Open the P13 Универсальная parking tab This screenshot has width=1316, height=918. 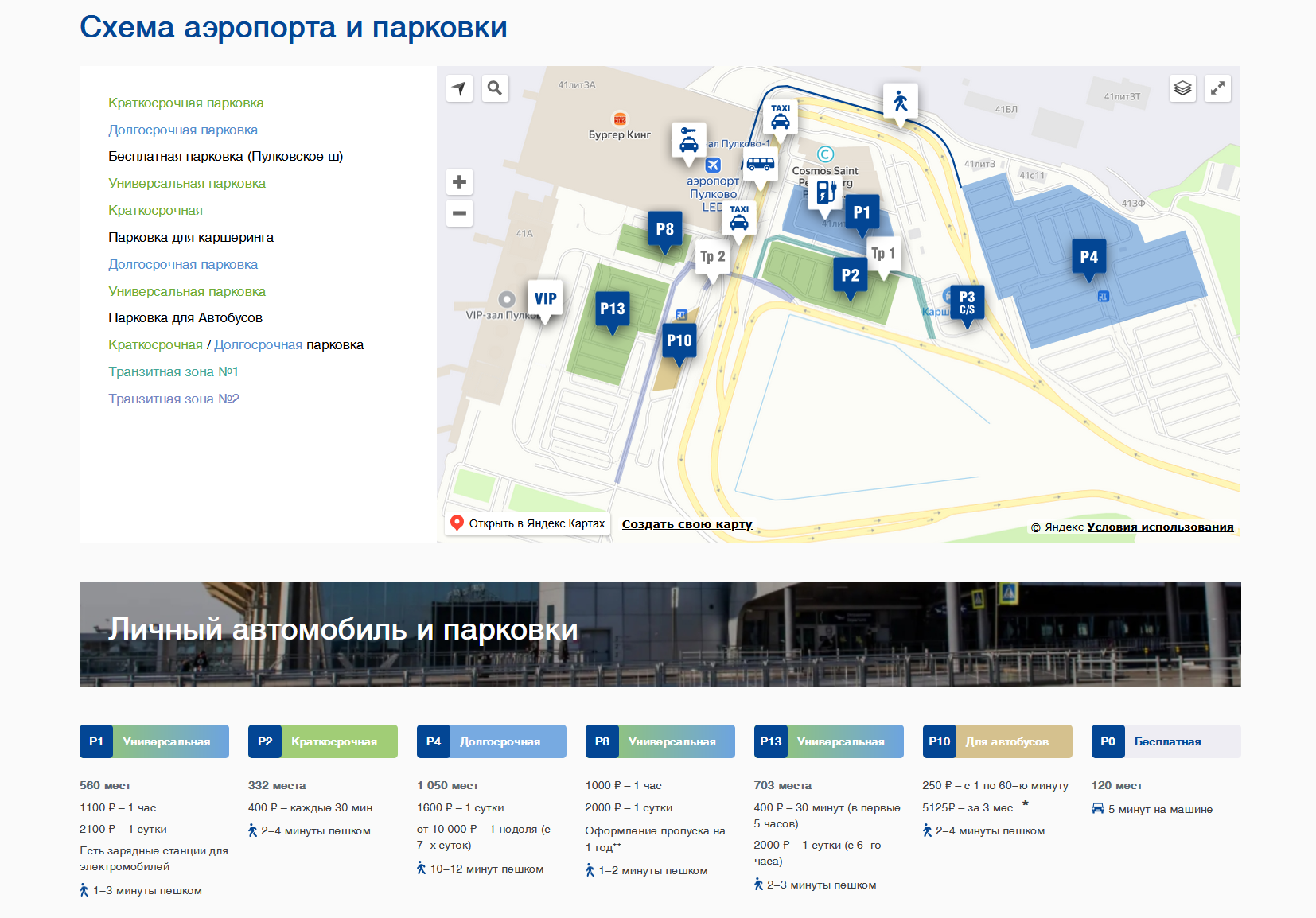[x=829, y=741]
